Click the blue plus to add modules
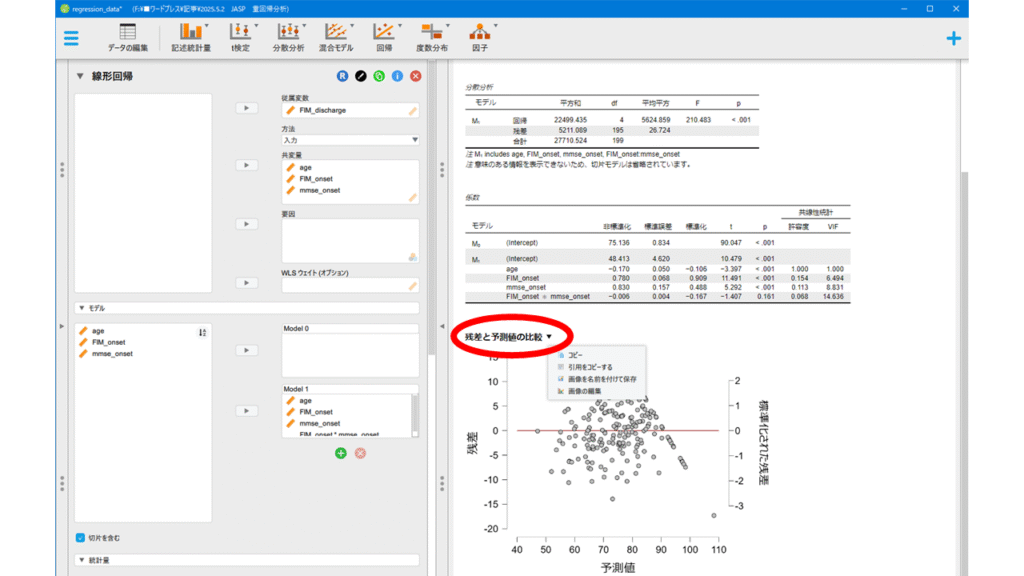This screenshot has width=1024, height=576. pos(953,39)
